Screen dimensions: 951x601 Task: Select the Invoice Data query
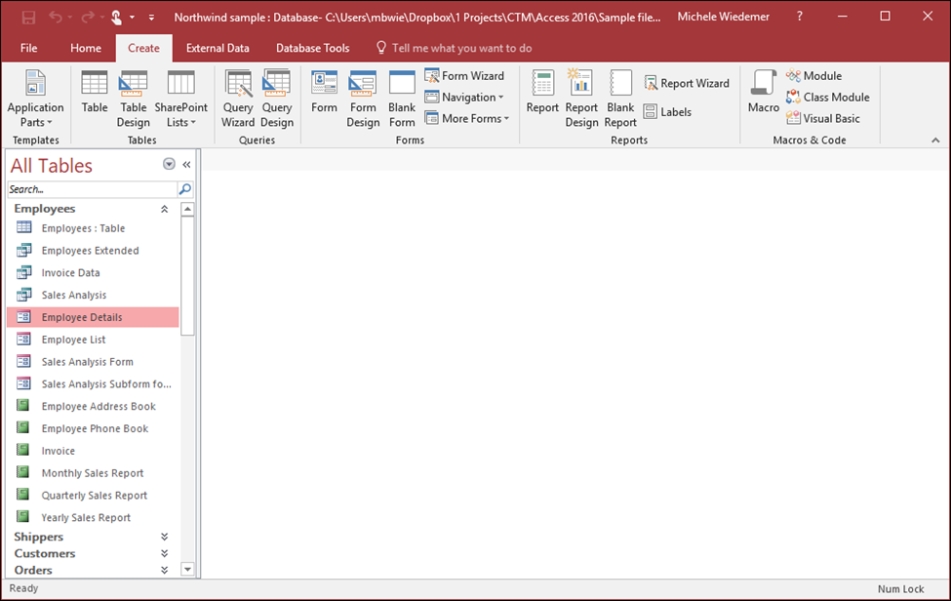click(93, 273)
